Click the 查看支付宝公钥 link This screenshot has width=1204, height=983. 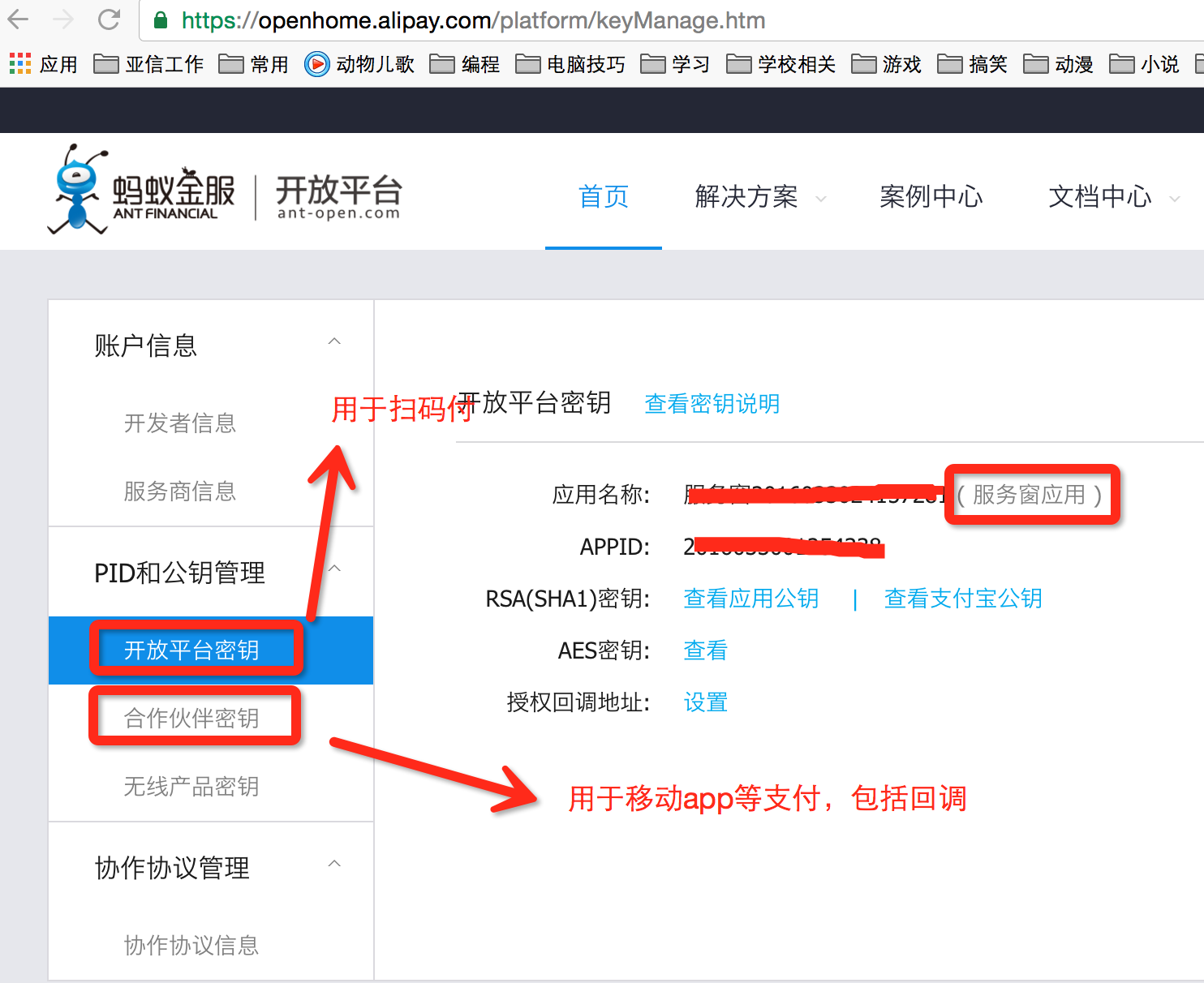pyautogui.click(x=963, y=598)
